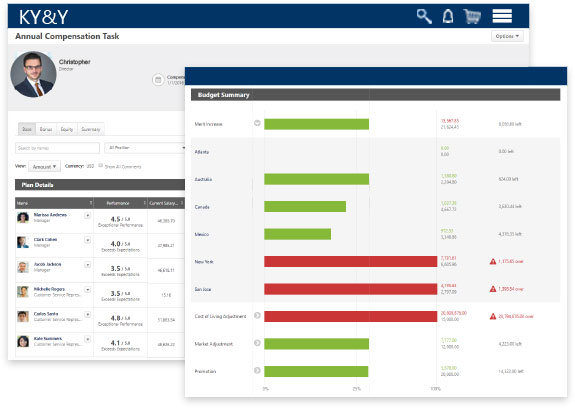The height and width of the screenshot is (408, 575).
Task: Click the San Jose budget link
Action: point(203,289)
